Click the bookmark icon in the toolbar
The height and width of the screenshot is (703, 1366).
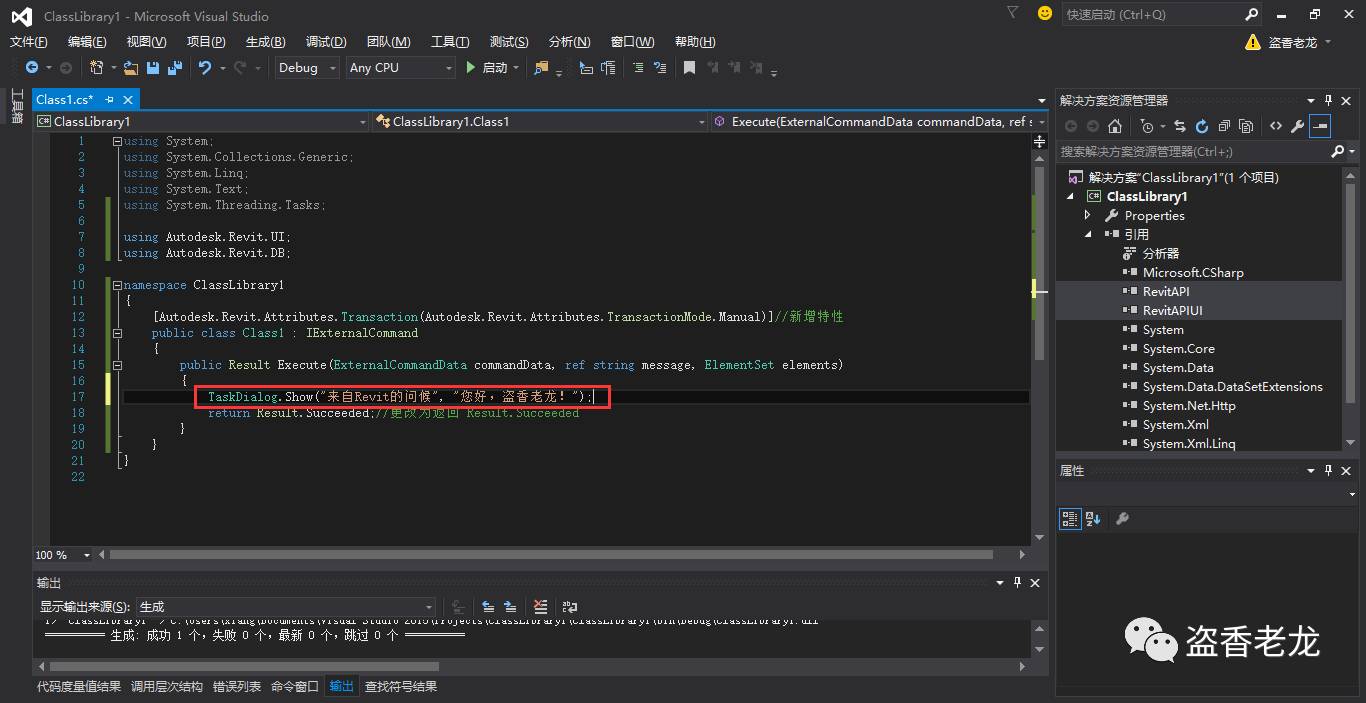[689, 68]
